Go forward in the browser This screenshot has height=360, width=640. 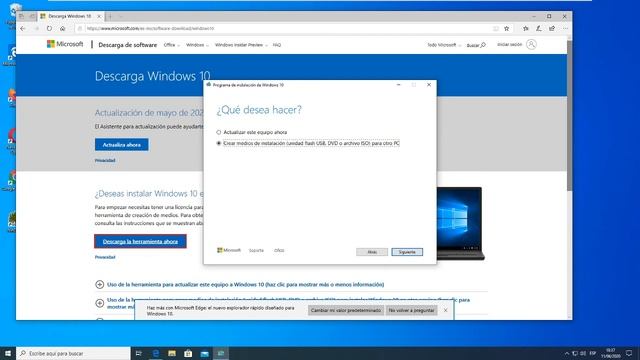(x=36, y=29)
